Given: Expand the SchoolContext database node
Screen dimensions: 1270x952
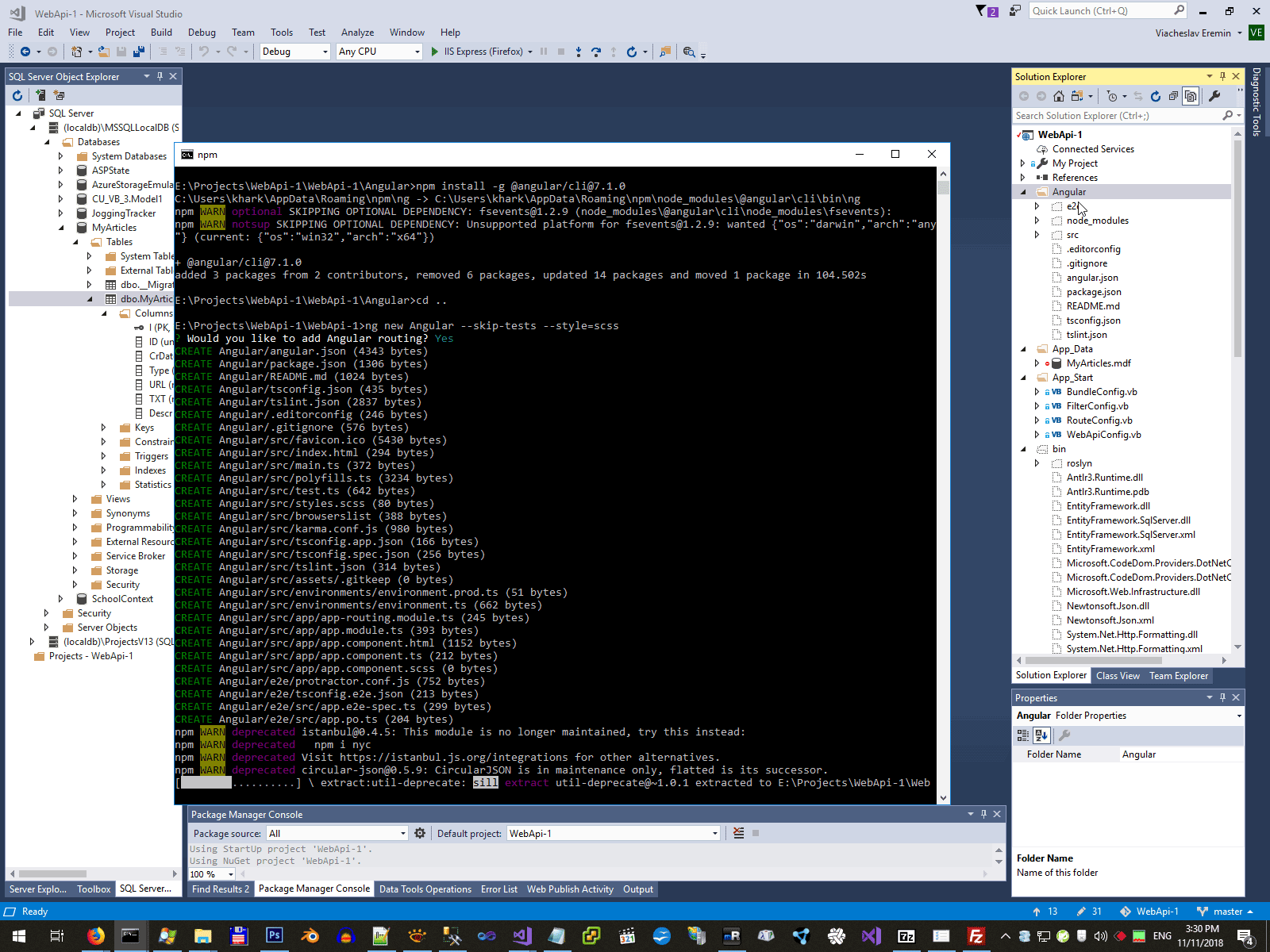Looking at the screenshot, I should click(x=60, y=599).
